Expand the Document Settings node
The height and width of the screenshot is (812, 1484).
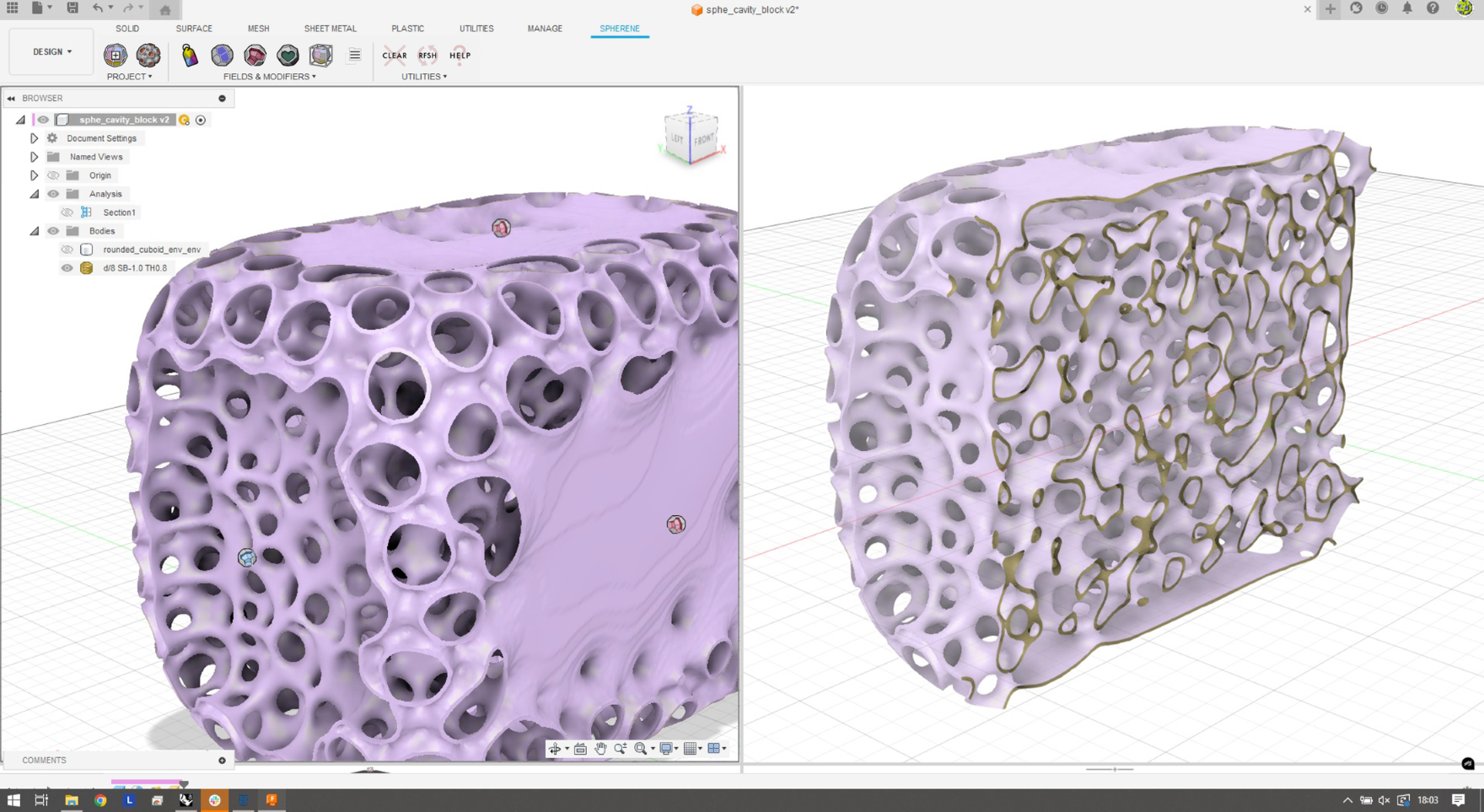pyautogui.click(x=35, y=138)
